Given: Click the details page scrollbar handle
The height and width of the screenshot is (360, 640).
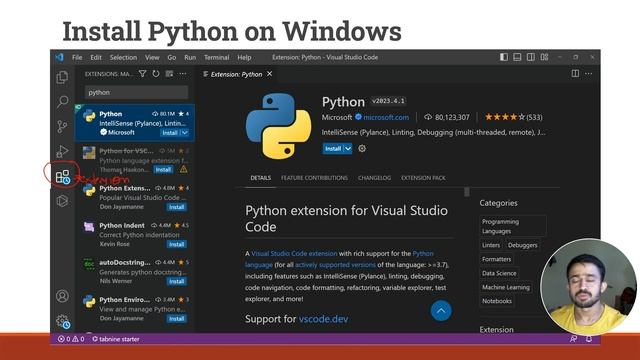Looking at the screenshot, I should [467, 192].
